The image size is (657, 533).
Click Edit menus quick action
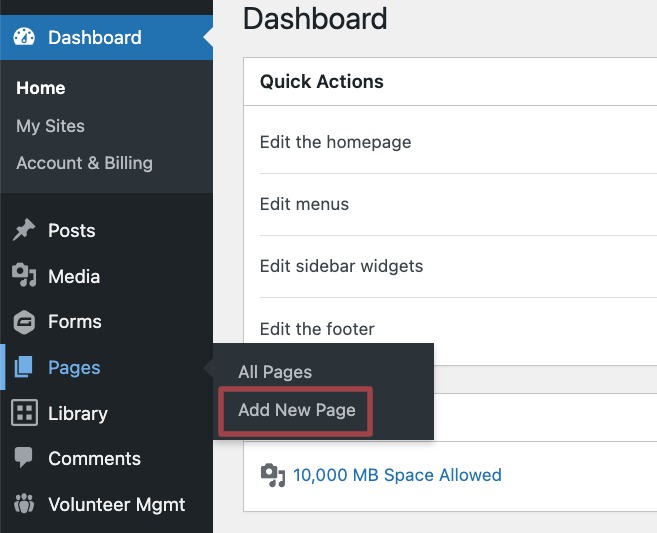304,204
